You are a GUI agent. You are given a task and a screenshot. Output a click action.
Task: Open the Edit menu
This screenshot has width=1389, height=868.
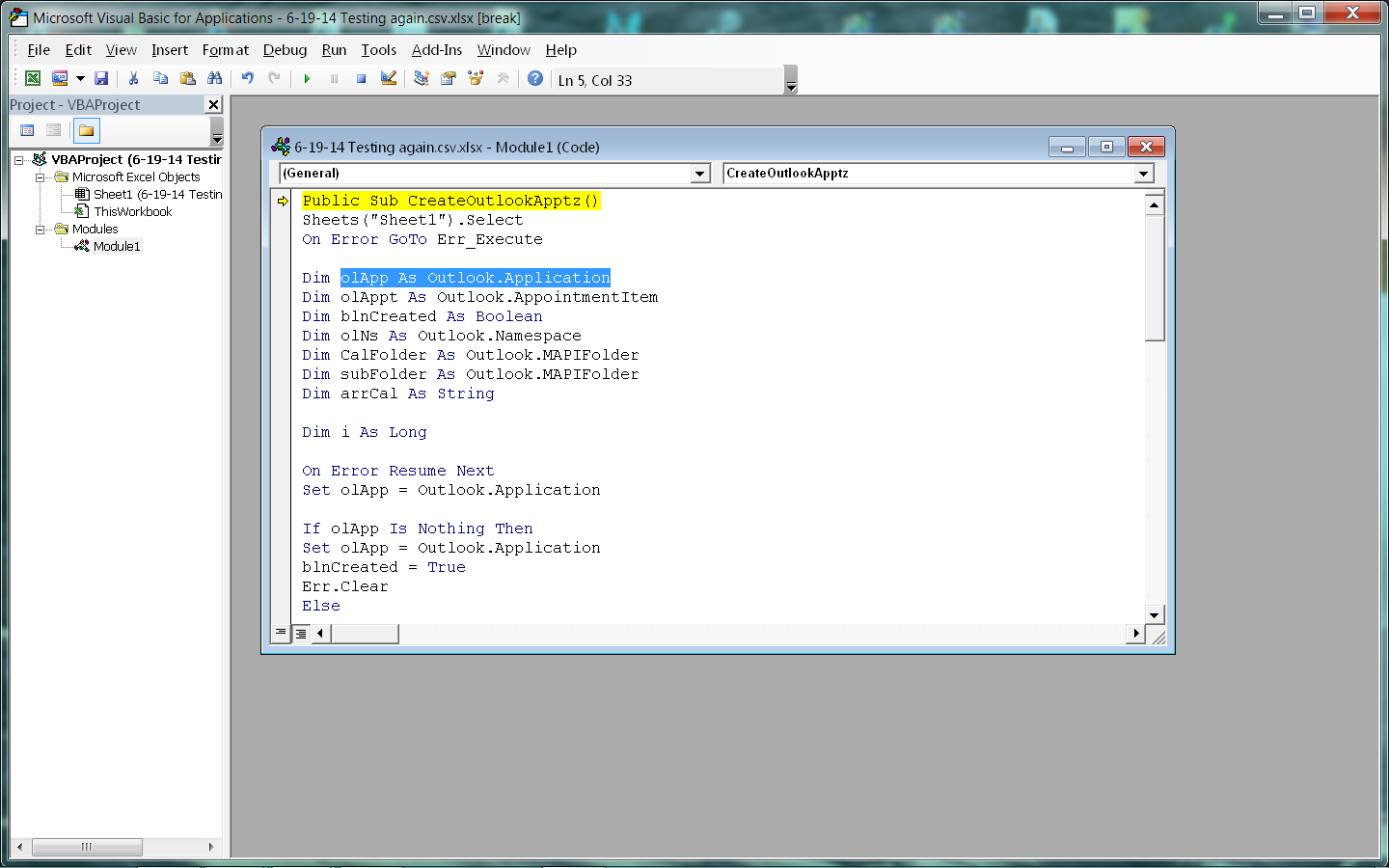[x=78, y=50]
